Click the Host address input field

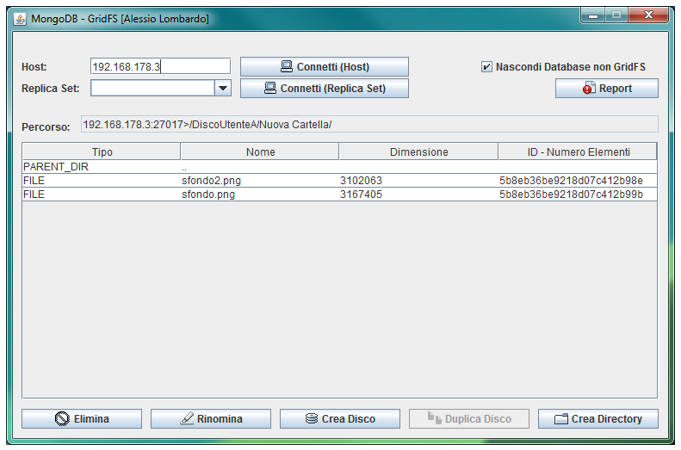(x=160, y=66)
